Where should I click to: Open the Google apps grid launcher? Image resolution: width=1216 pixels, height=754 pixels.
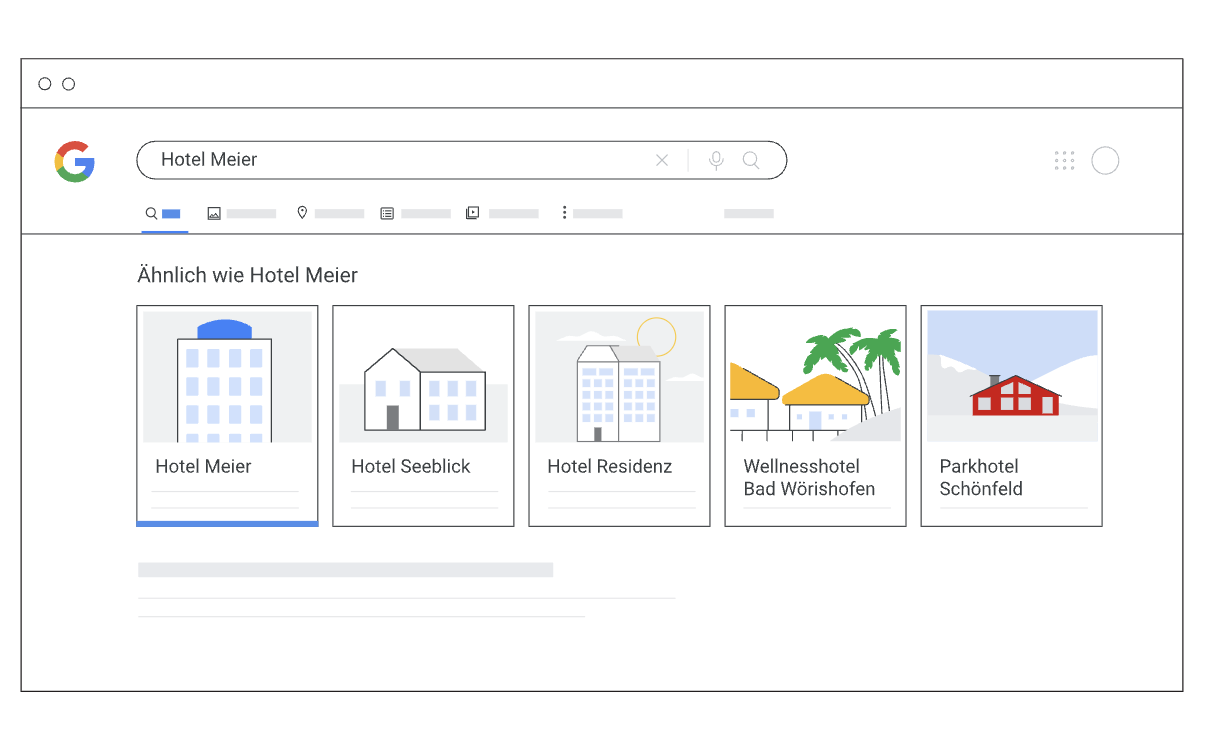1064,160
